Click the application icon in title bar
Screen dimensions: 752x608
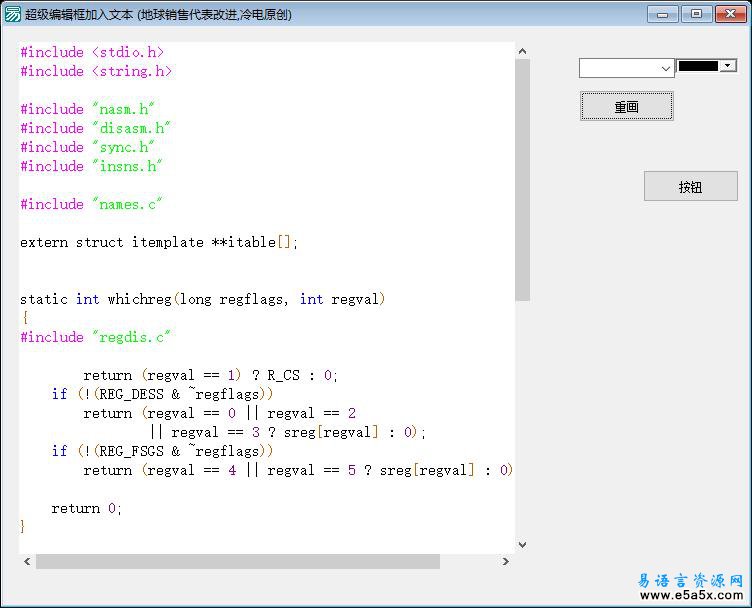[x=12, y=14]
